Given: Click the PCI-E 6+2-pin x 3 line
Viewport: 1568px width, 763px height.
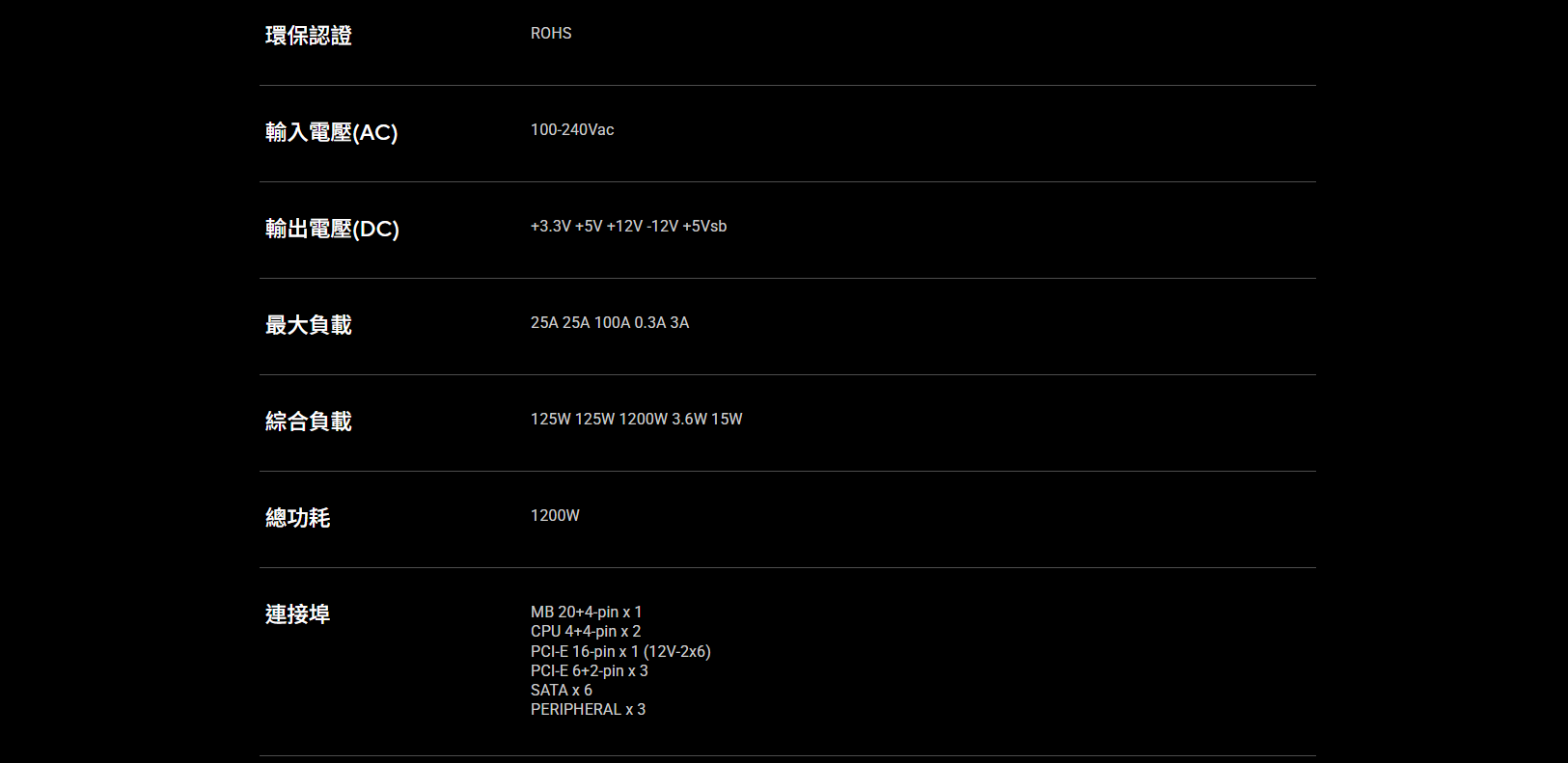Looking at the screenshot, I should (x=590, y=670).
